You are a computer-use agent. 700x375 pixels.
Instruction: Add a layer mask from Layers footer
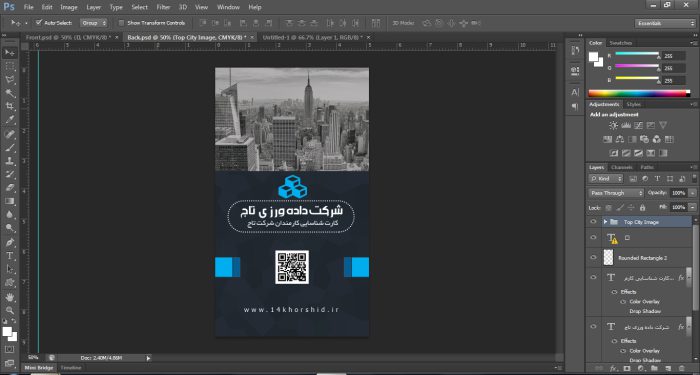point(627,368)
